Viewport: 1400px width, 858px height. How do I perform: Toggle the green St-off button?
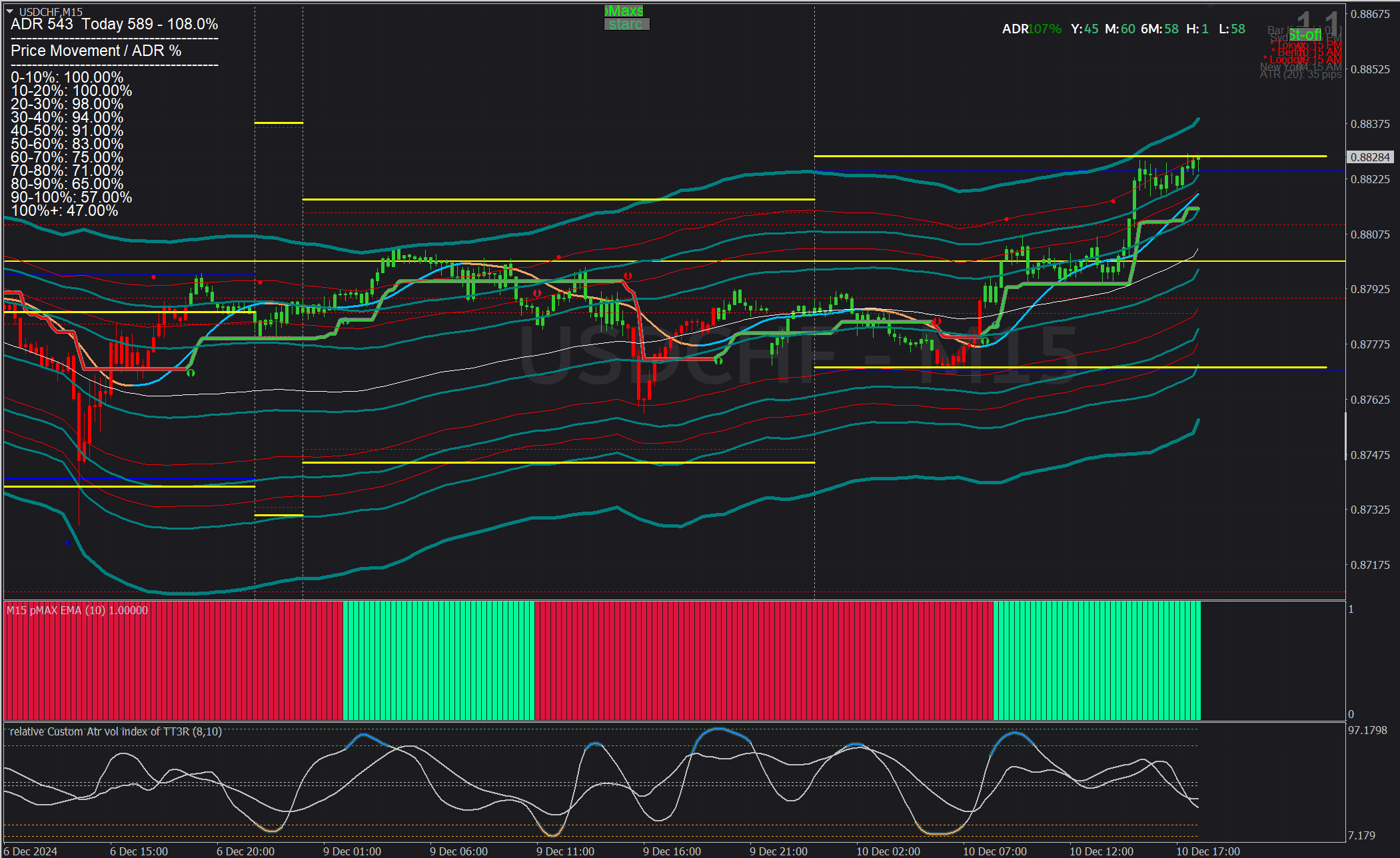tap(1304, 35)
